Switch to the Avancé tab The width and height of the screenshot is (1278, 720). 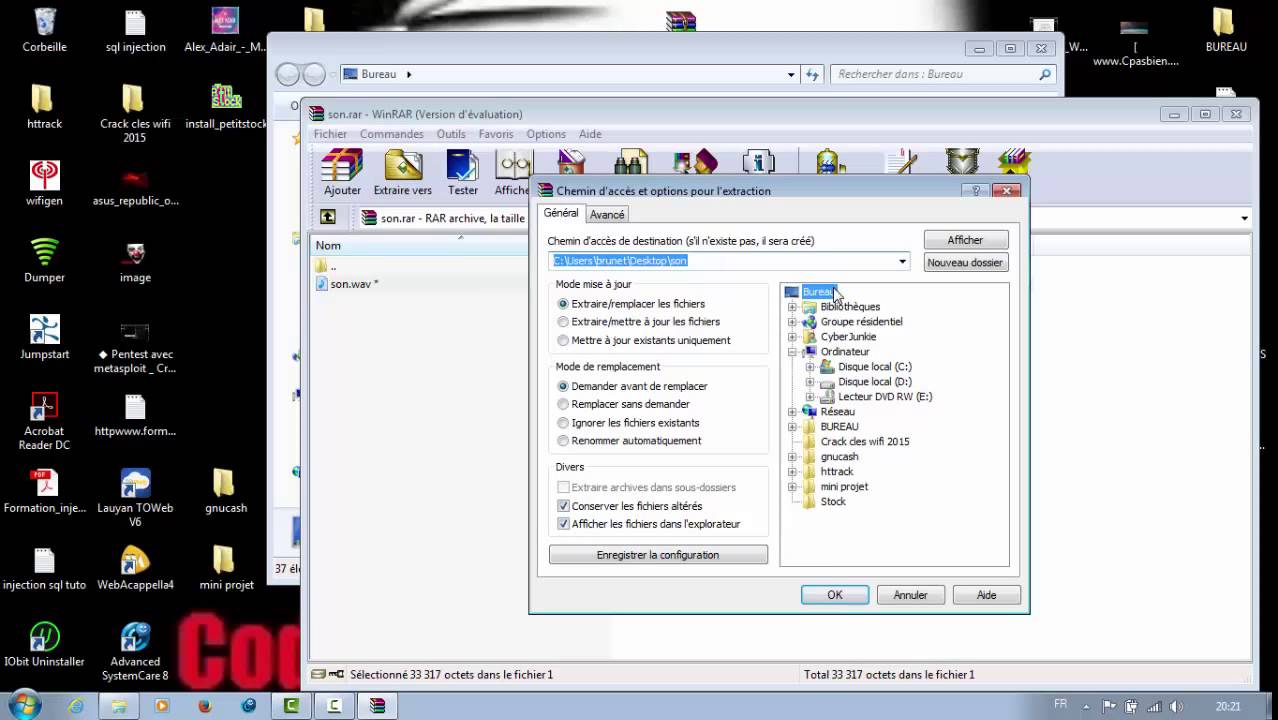click(607, 214)
